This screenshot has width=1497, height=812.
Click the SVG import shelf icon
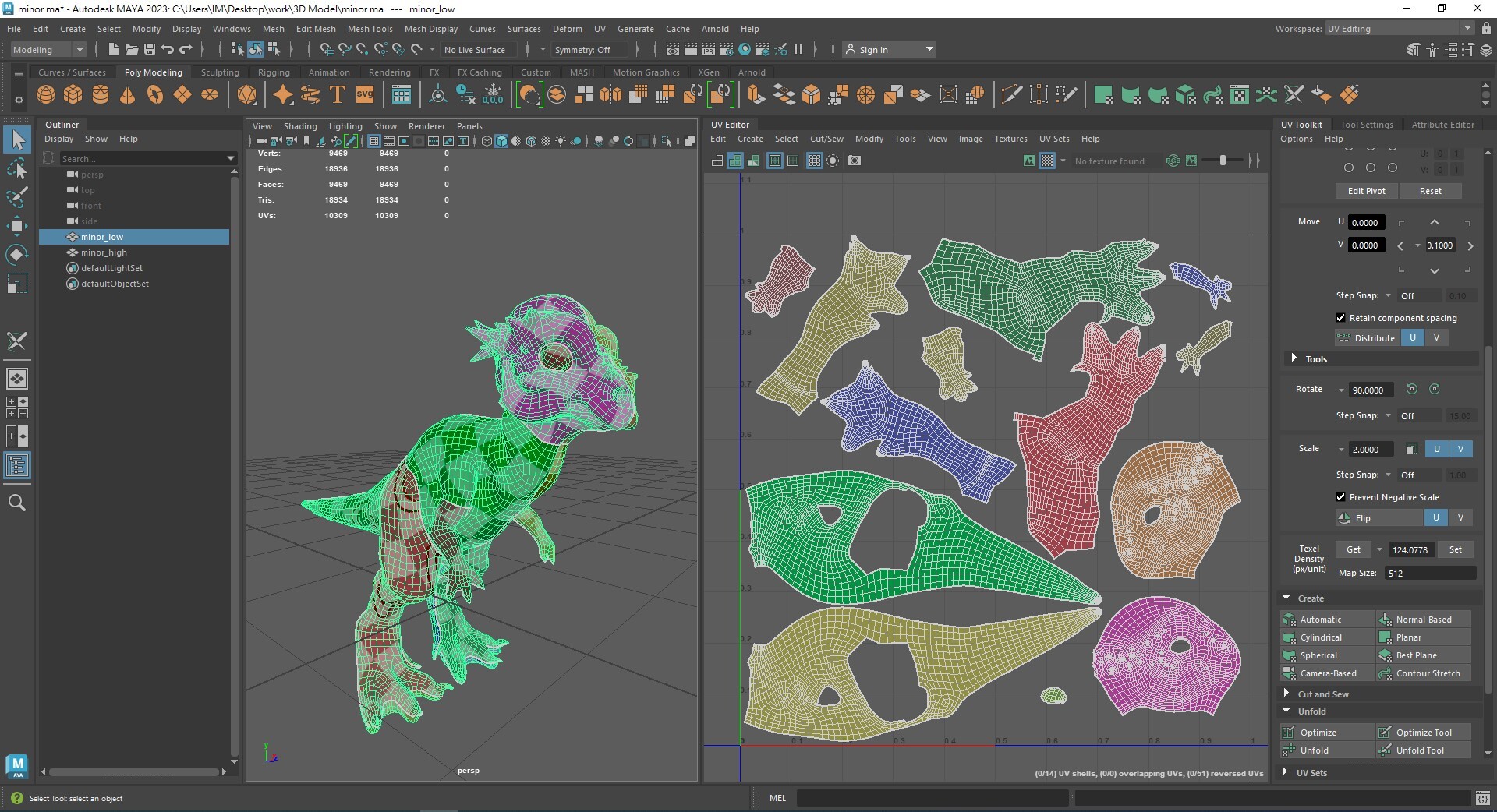click(365, 95)
